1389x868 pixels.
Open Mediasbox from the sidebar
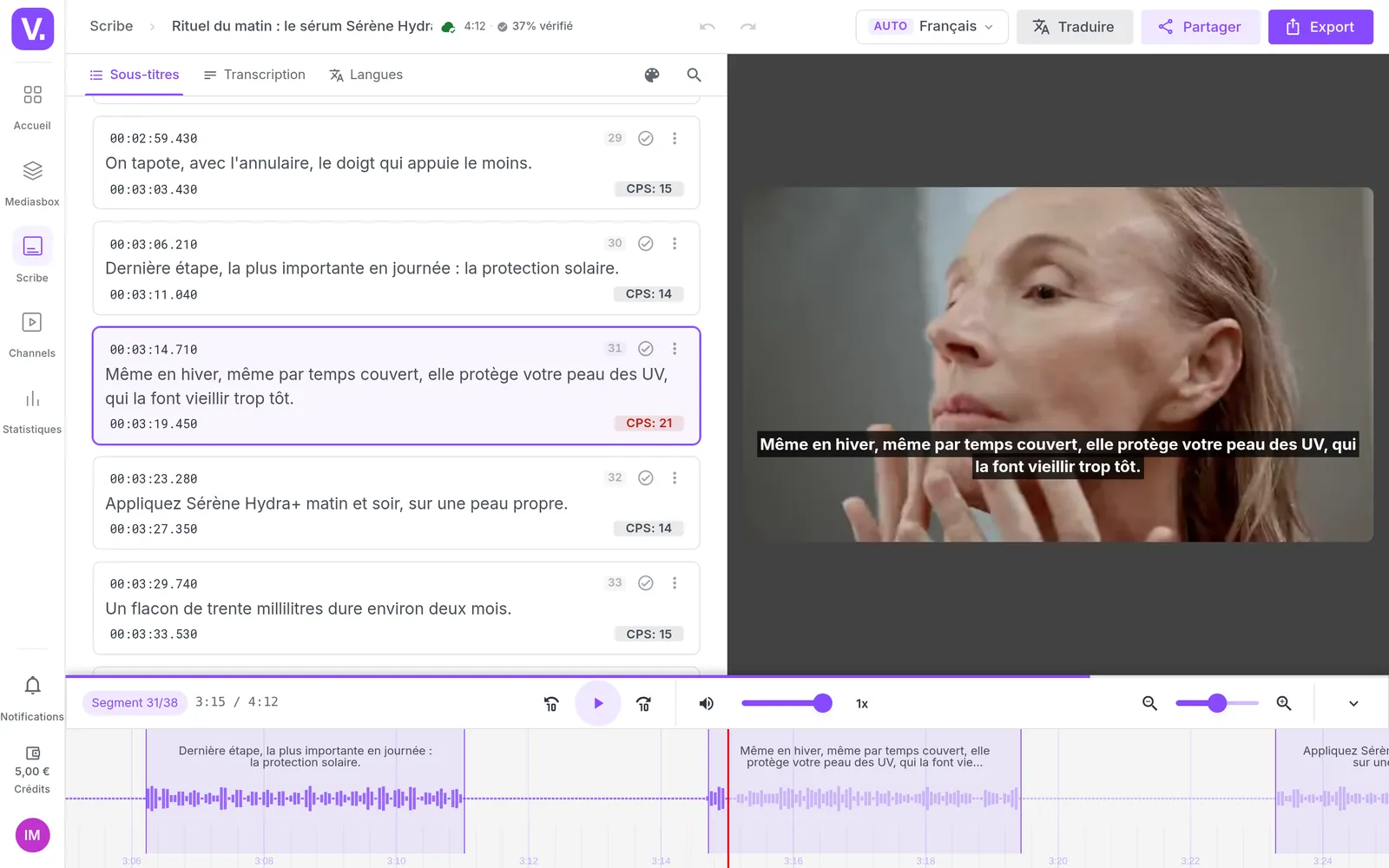(x=32, y=183)
